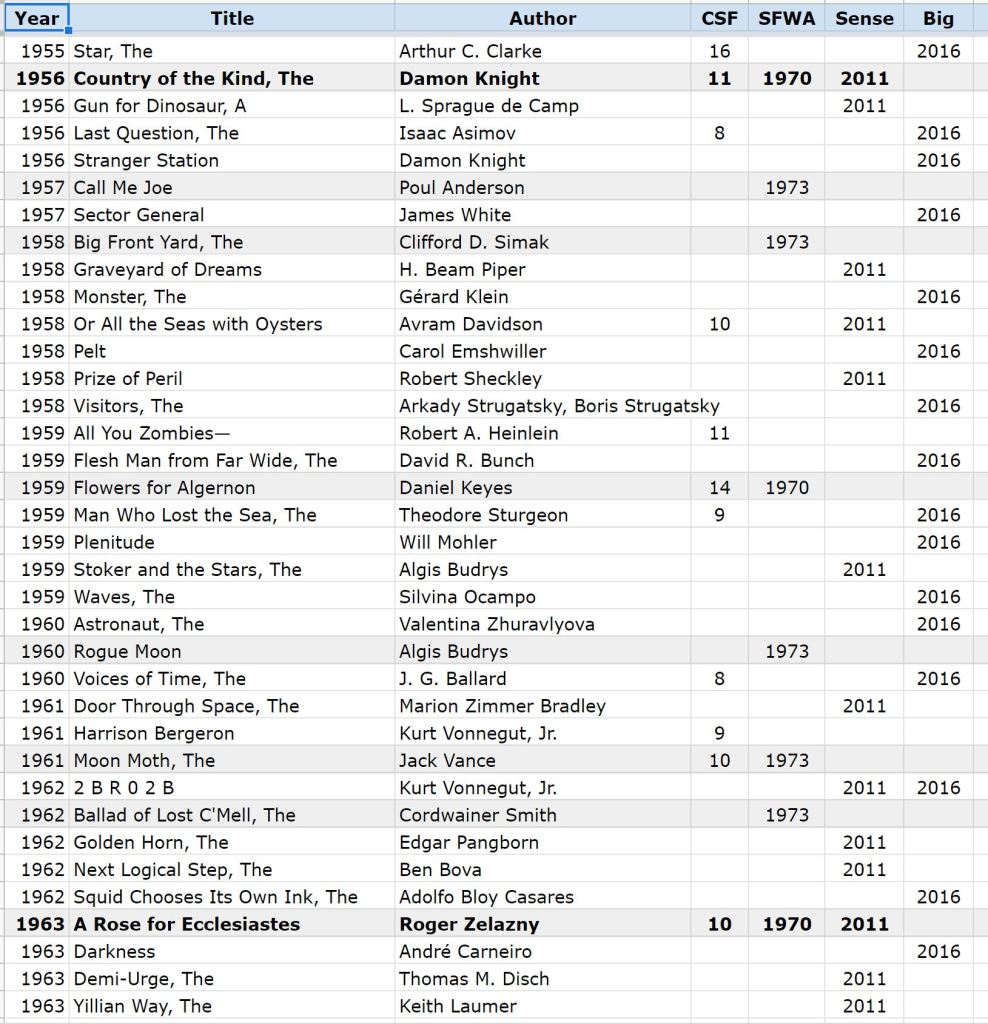
Task: Select the 'Flowers for Algernon' title cell
Action: pos(164,488)
